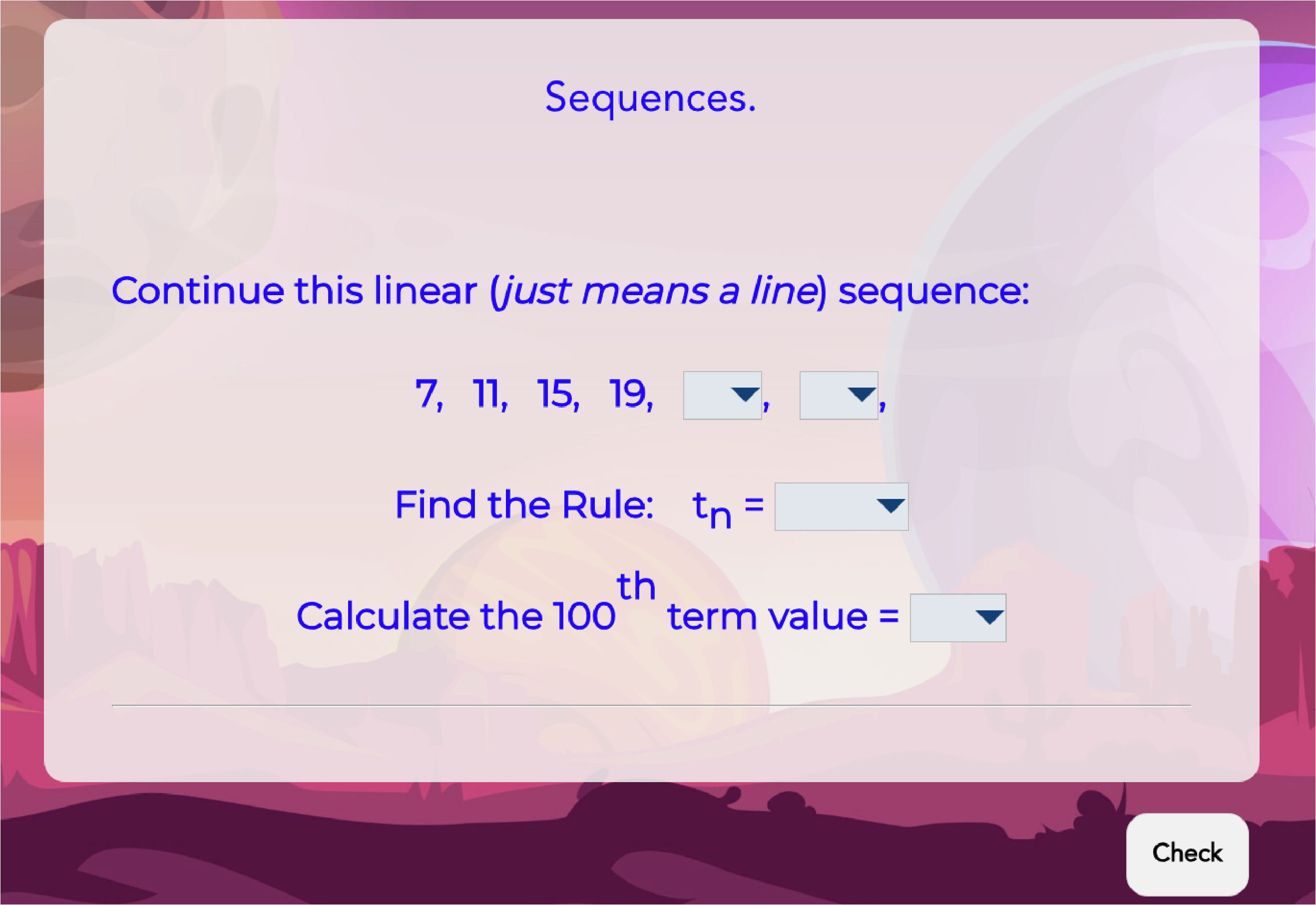Select the number 7 in the sequence
This screenshot has width=1316, height=905.
tap(428, 394)
